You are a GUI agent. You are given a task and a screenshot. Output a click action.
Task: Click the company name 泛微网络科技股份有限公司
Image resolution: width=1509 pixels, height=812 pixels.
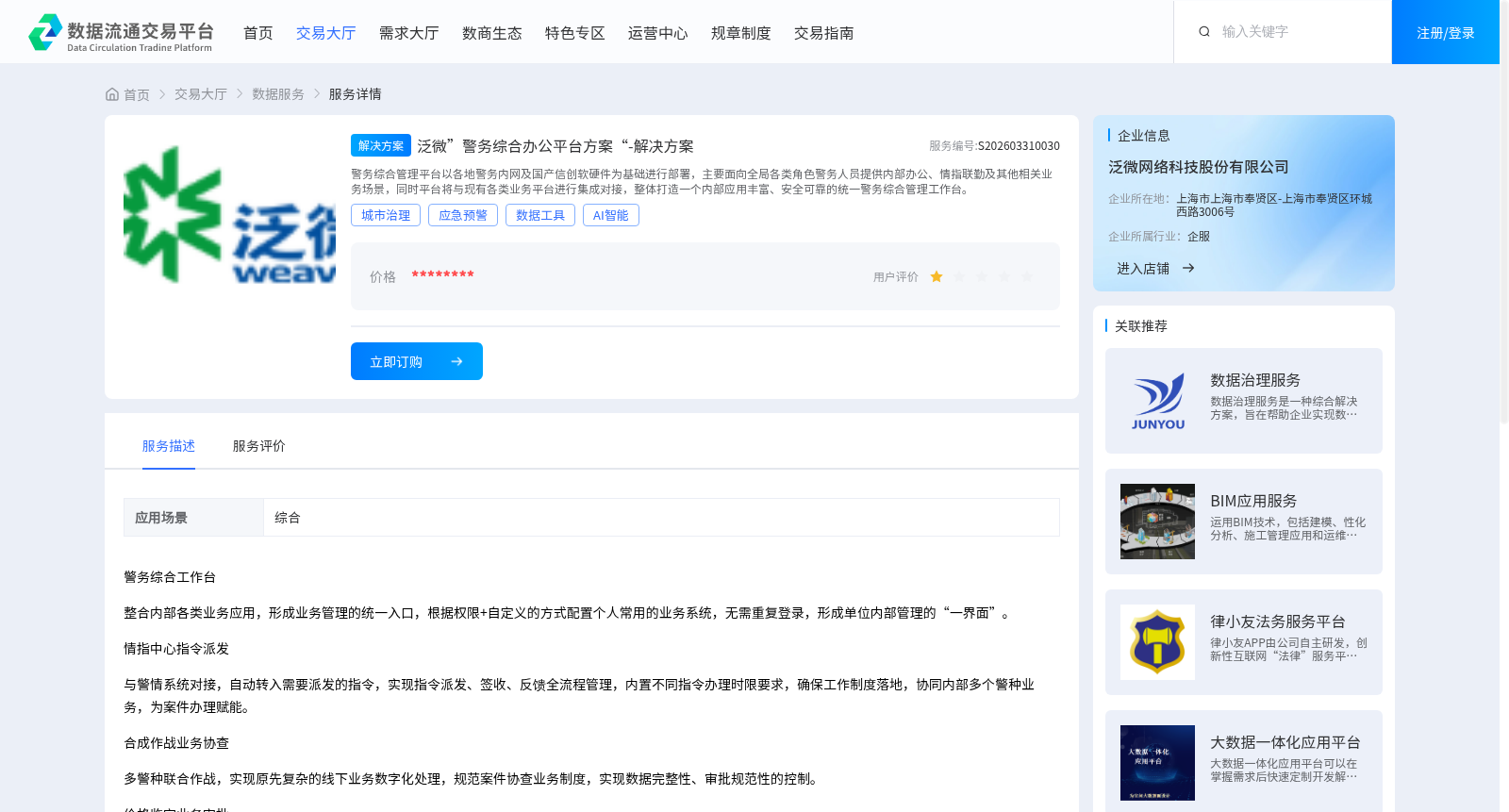pyautogui.click(x=1199, y=167)
